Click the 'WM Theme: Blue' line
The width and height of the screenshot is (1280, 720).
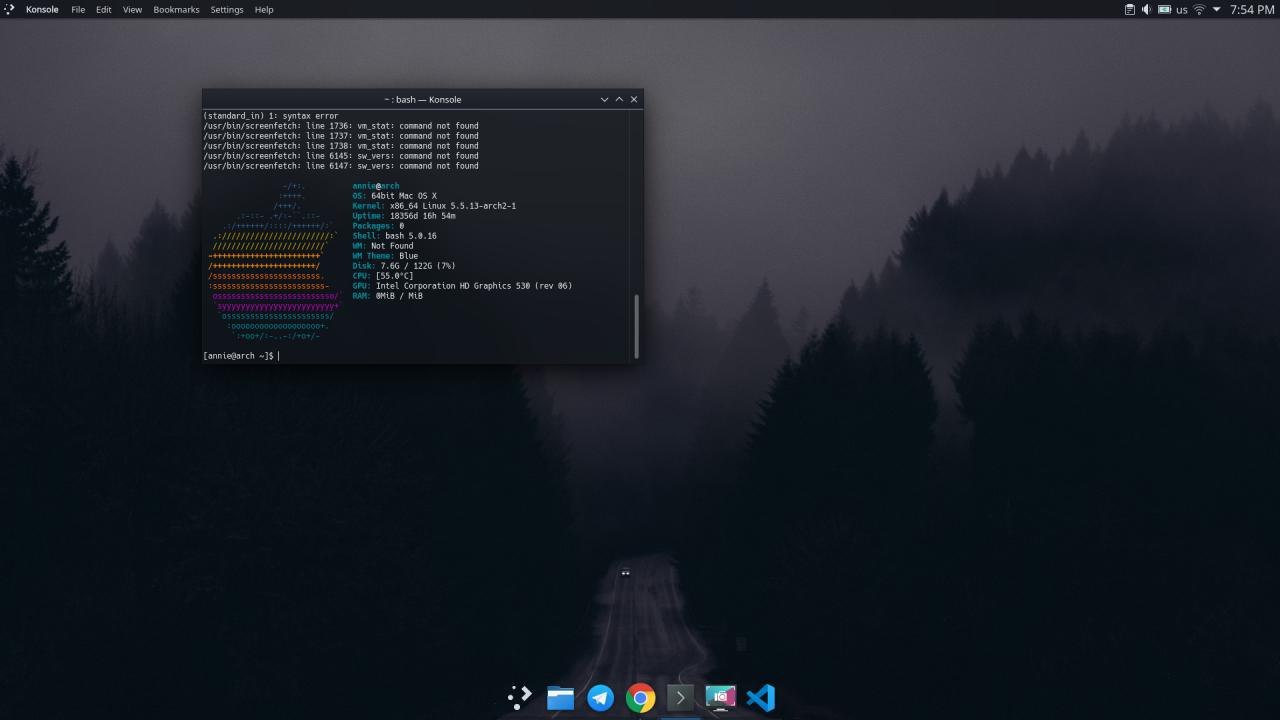(386, 256)
